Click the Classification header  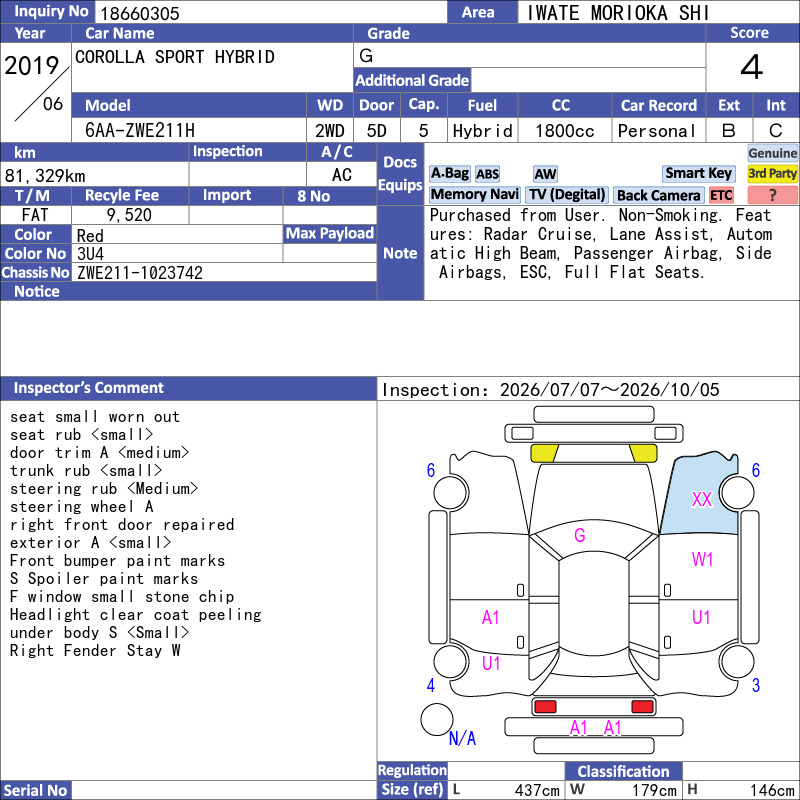coord(623,771)
